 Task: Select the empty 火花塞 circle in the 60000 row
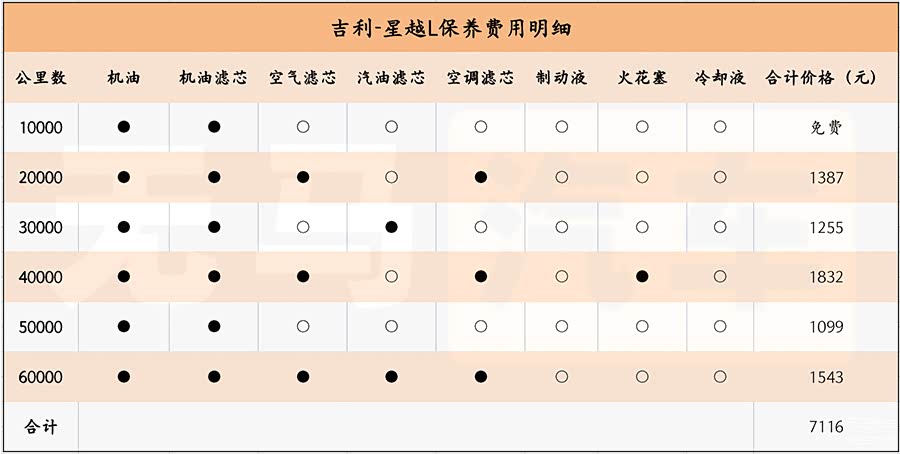point(642,377)
